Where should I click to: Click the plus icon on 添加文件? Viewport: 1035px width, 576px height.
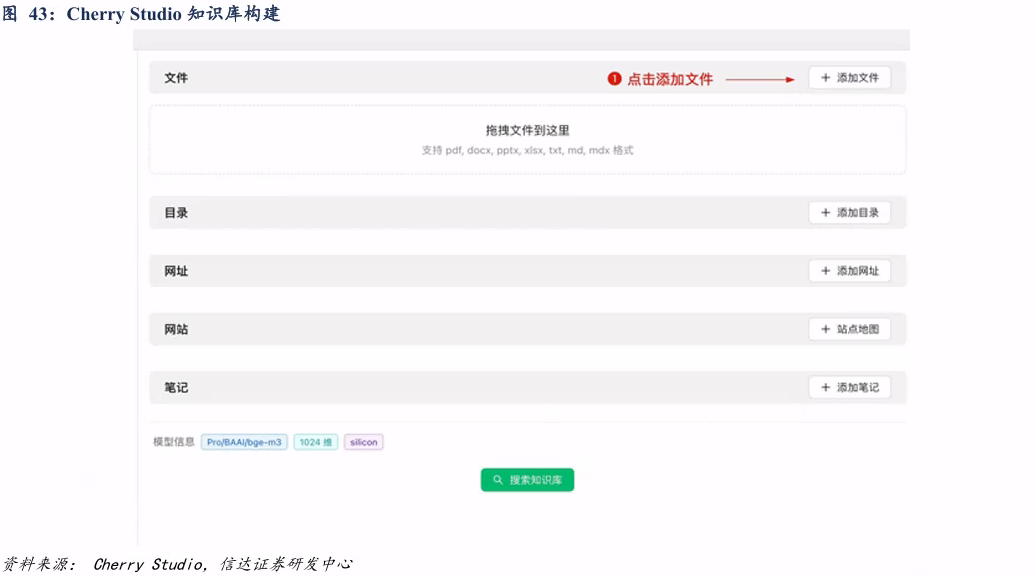coord(825,78)
